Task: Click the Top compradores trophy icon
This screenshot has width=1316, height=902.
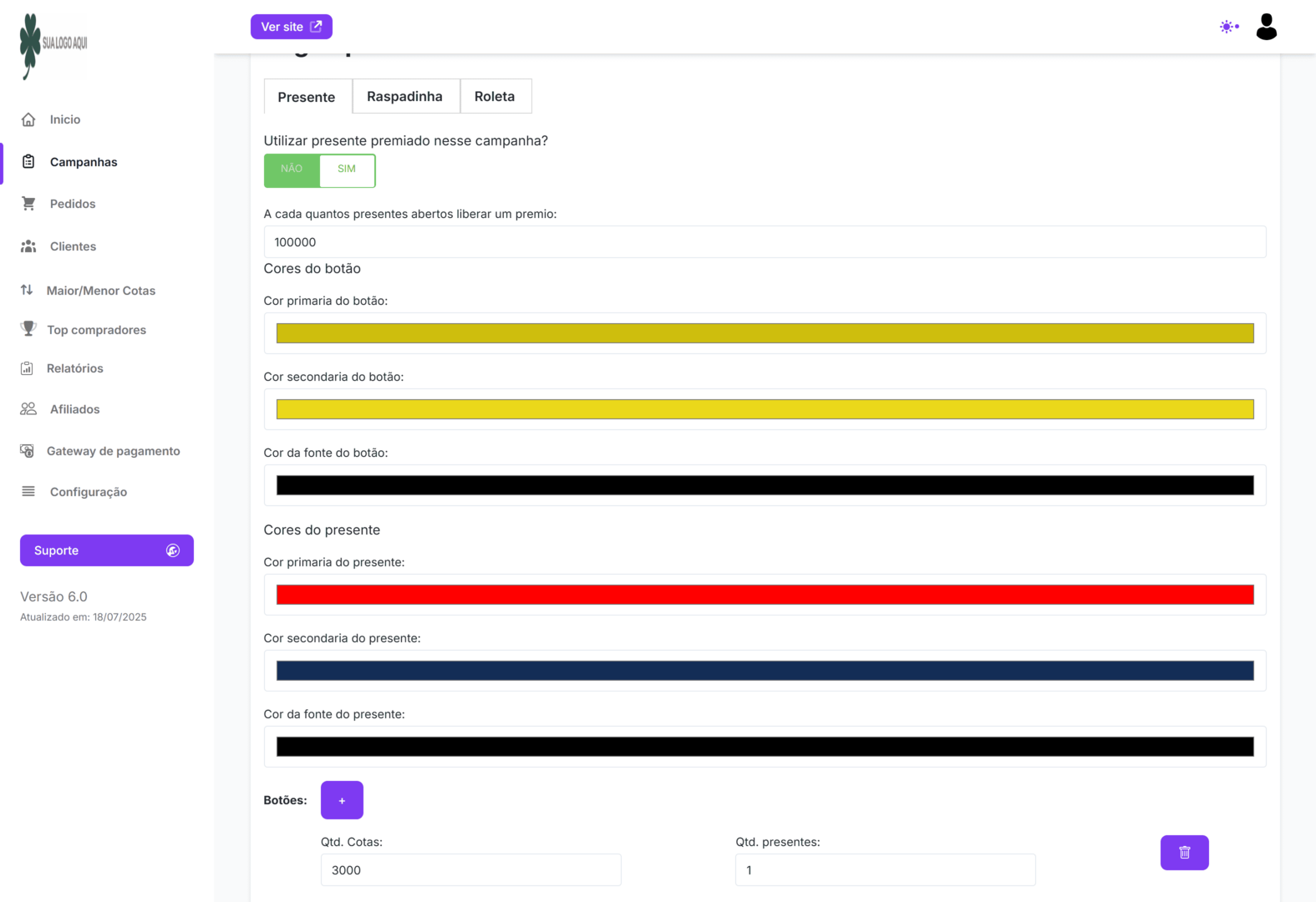Action: (28, 329)
